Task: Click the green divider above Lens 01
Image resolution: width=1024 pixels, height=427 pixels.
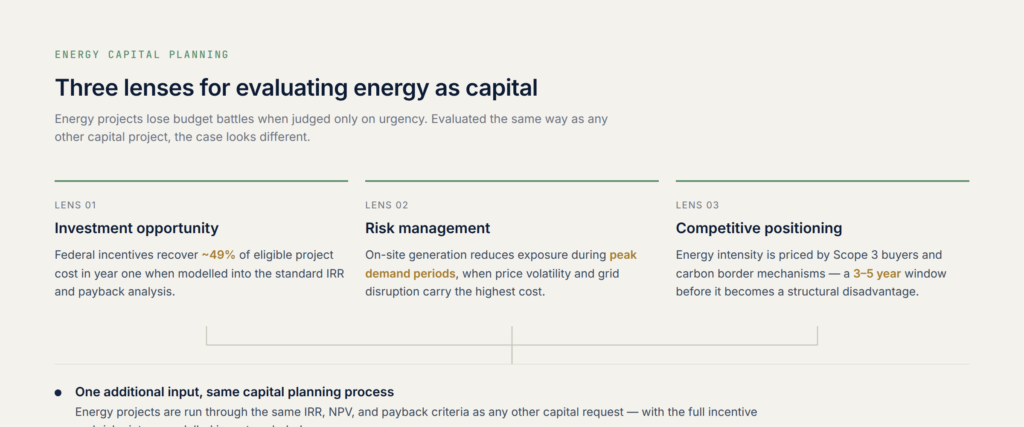Action: [x=201, y=181]
